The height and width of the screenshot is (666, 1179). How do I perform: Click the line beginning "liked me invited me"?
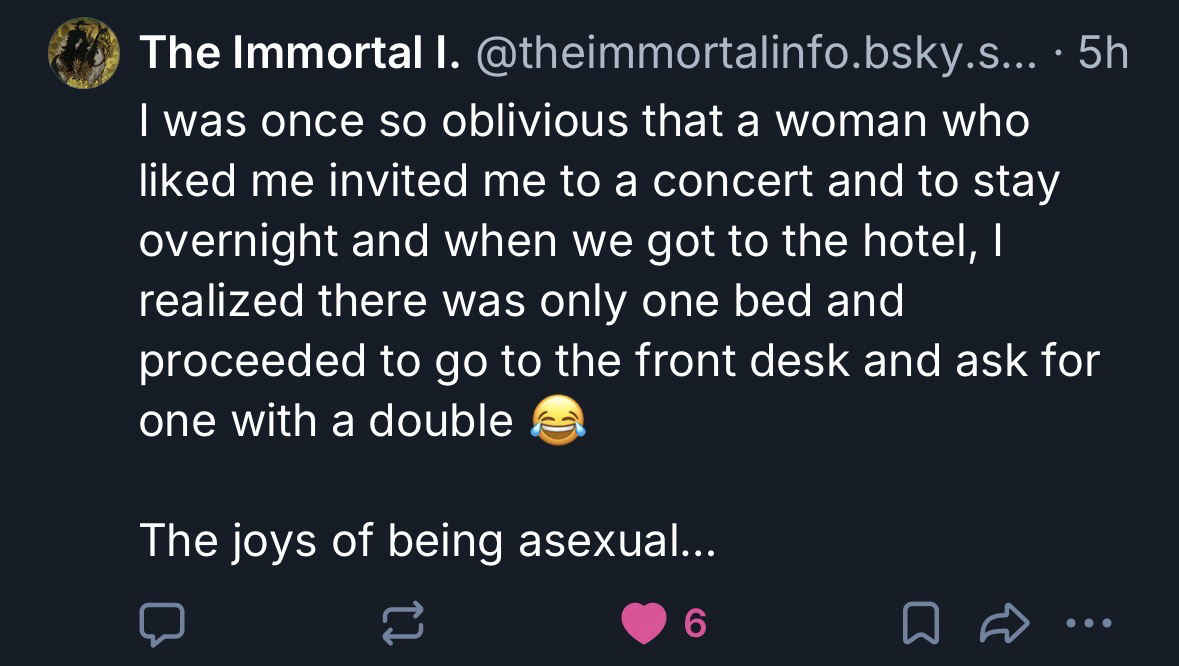[598, 181]
